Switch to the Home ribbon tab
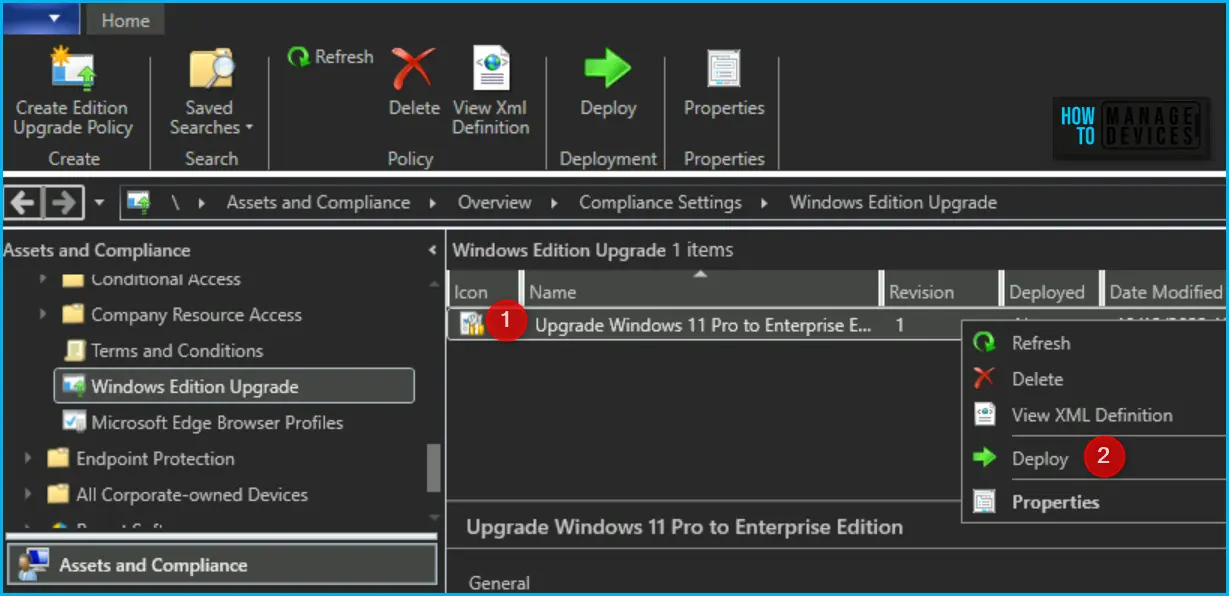Viewport: 1229px width, 596px height. 126,18
